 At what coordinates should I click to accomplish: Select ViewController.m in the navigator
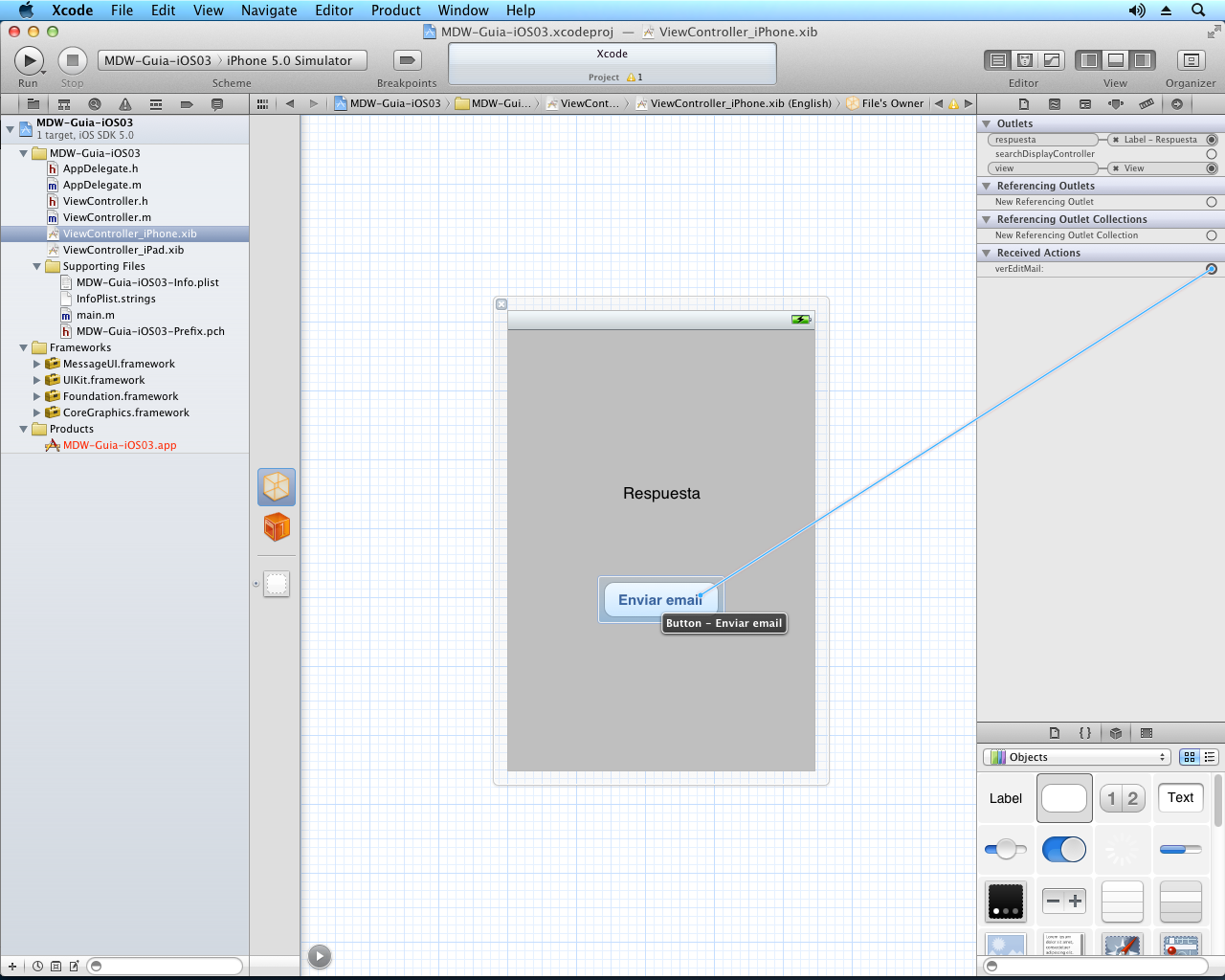point(107,218)
